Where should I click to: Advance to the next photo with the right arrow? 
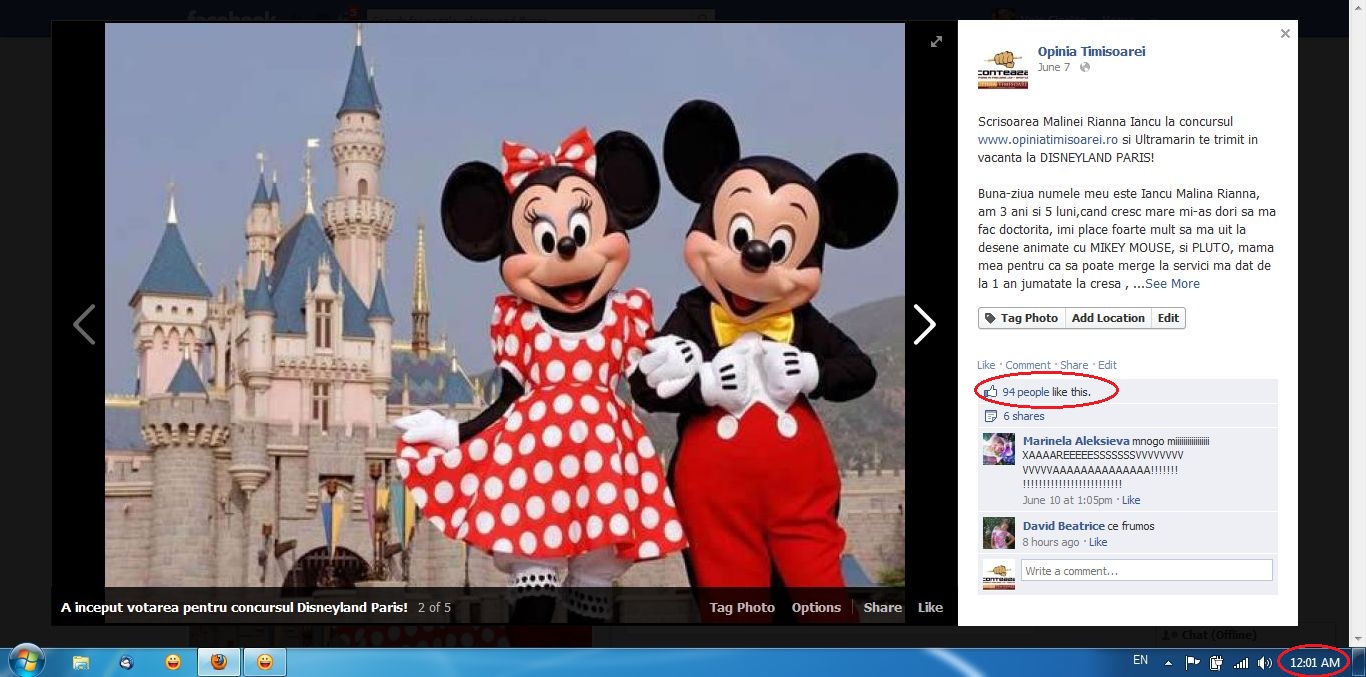[x=925, y=324]
